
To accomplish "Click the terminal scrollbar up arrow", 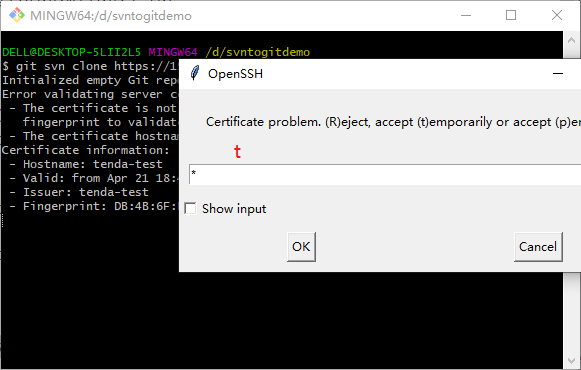I will coord(571,41).
